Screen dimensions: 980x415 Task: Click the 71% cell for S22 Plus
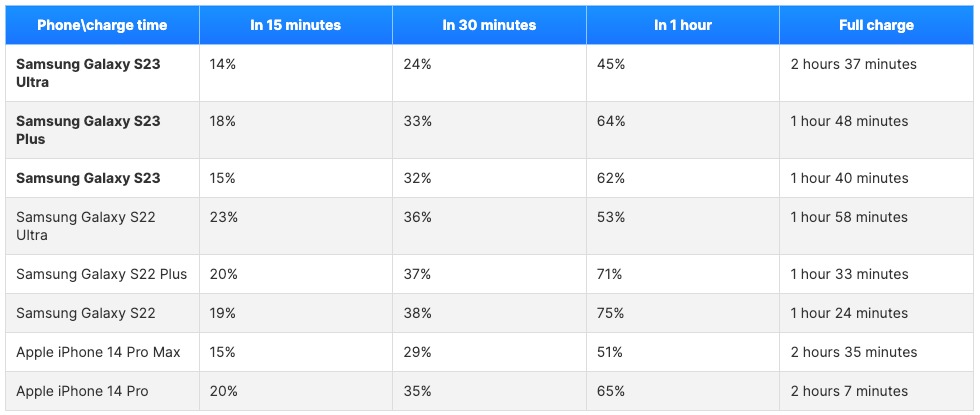coord(610,274)
